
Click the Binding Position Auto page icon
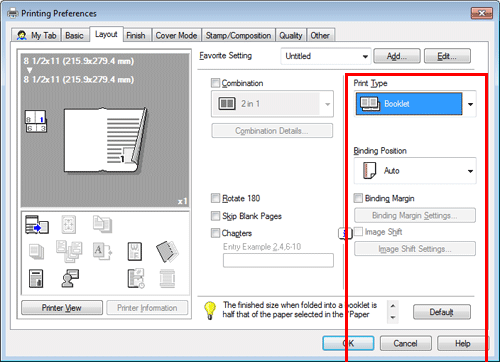[369, 171]
